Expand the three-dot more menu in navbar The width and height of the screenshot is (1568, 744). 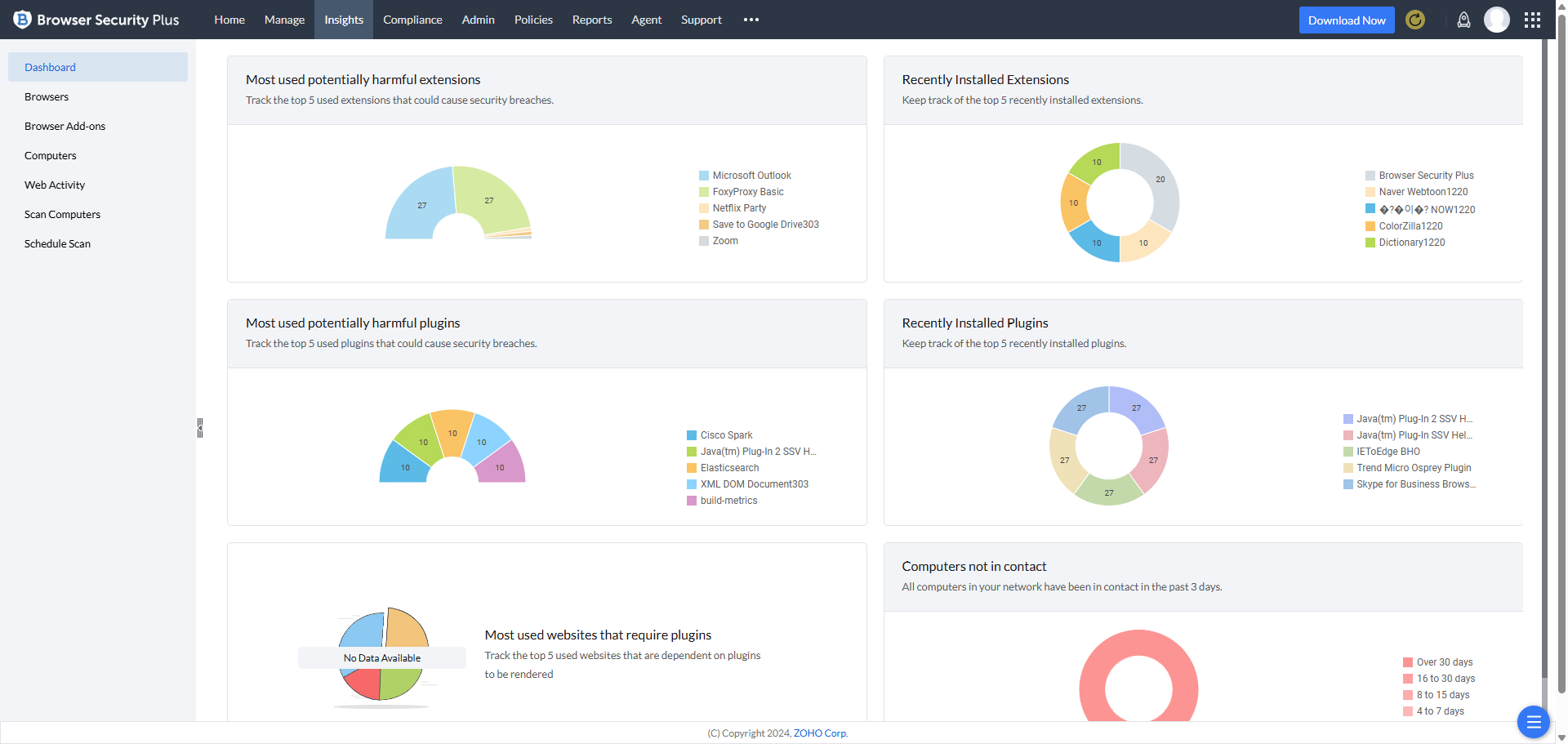tap(751, 20)
